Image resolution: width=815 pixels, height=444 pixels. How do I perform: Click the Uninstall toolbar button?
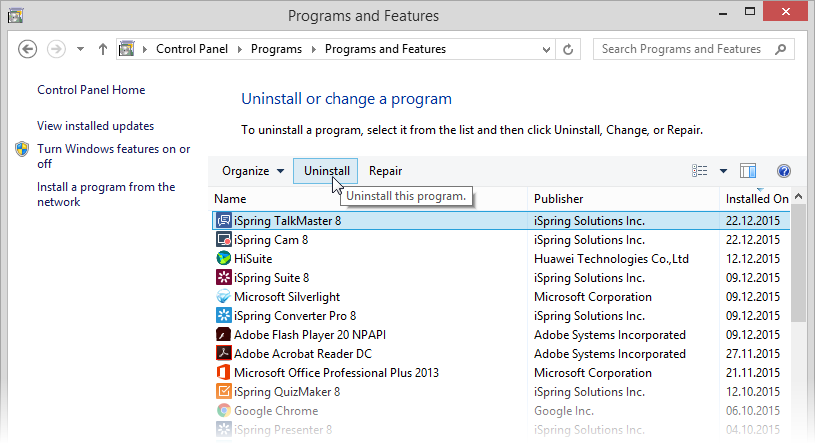coord(325,171)
